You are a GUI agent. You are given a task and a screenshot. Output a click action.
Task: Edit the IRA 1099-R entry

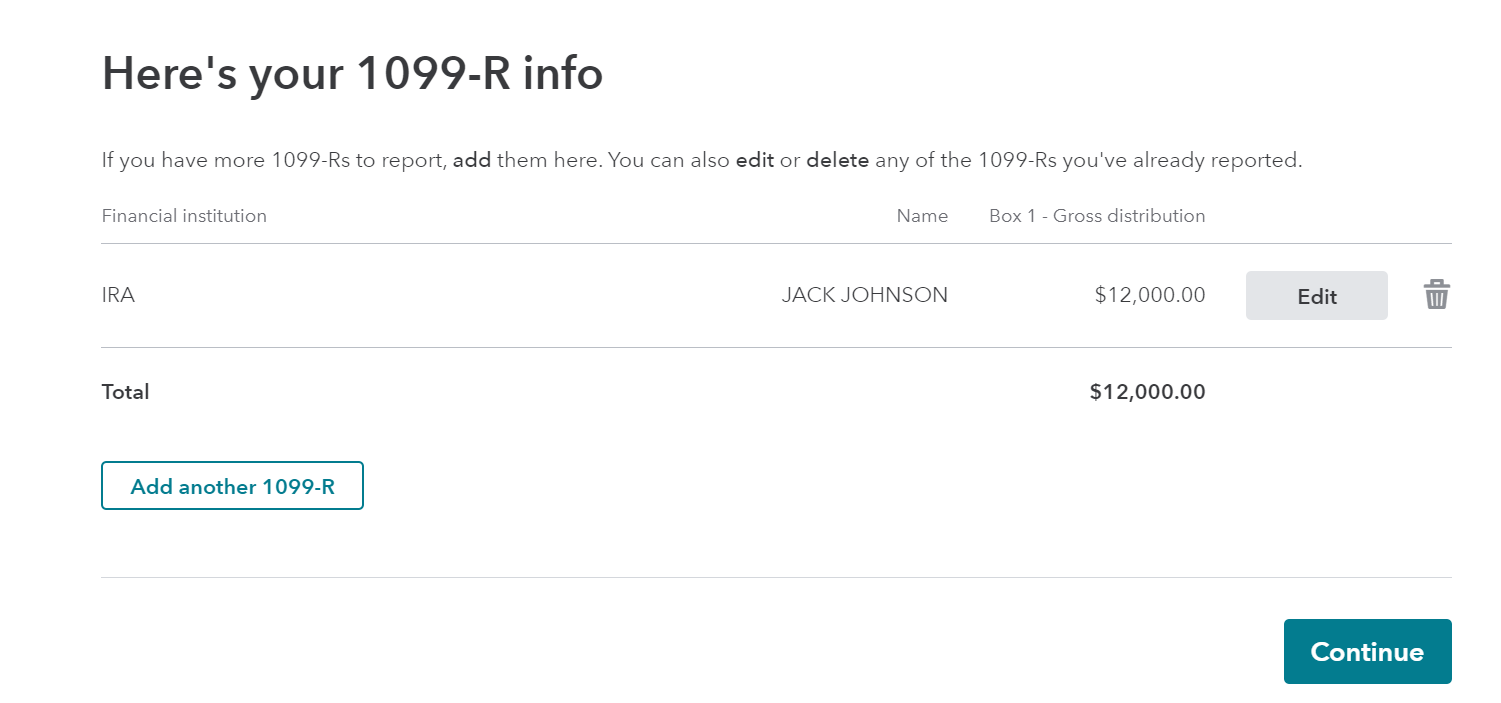pyautogui.click(x=1316, y=296)
